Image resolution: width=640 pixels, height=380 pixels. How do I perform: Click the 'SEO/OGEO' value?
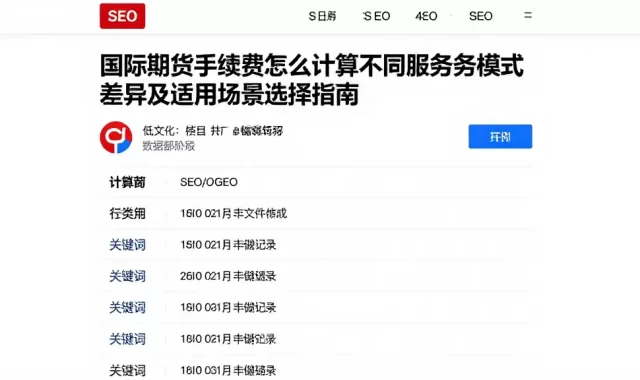click(x=209, y=182)
